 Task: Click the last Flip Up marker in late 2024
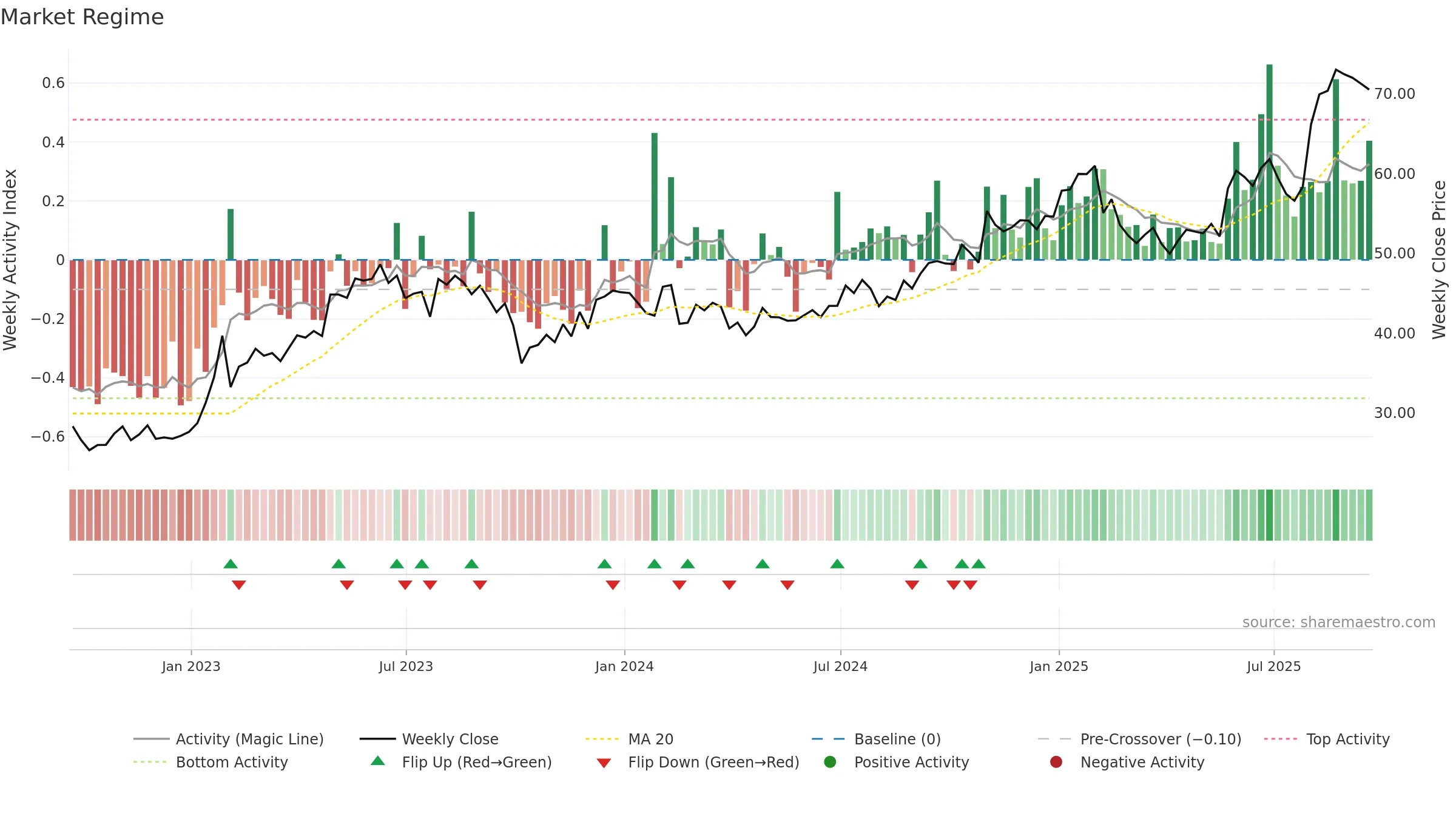(x=979, y=564)
